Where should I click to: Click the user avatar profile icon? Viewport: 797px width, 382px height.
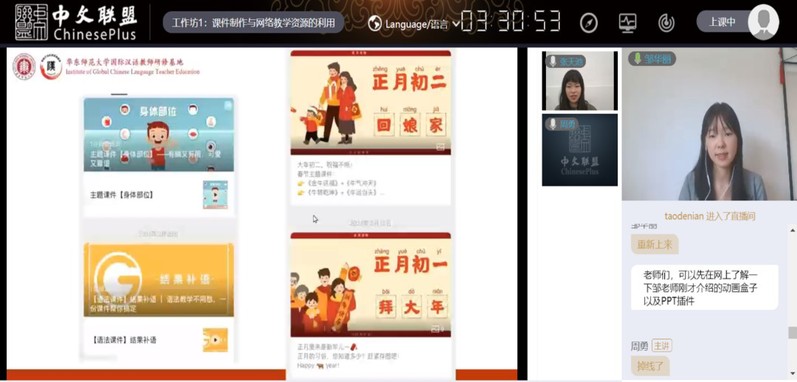[763, 22]
